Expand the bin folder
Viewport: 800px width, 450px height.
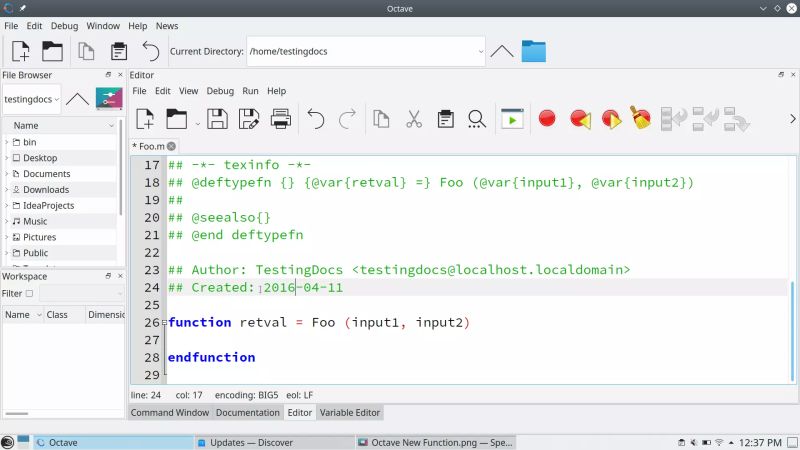[7, 142]
